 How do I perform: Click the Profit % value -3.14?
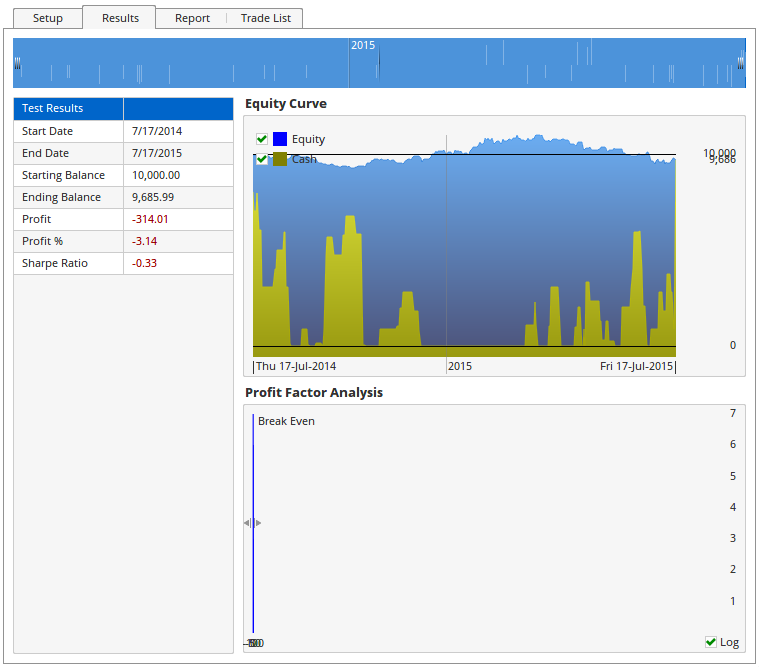[144, 241]
